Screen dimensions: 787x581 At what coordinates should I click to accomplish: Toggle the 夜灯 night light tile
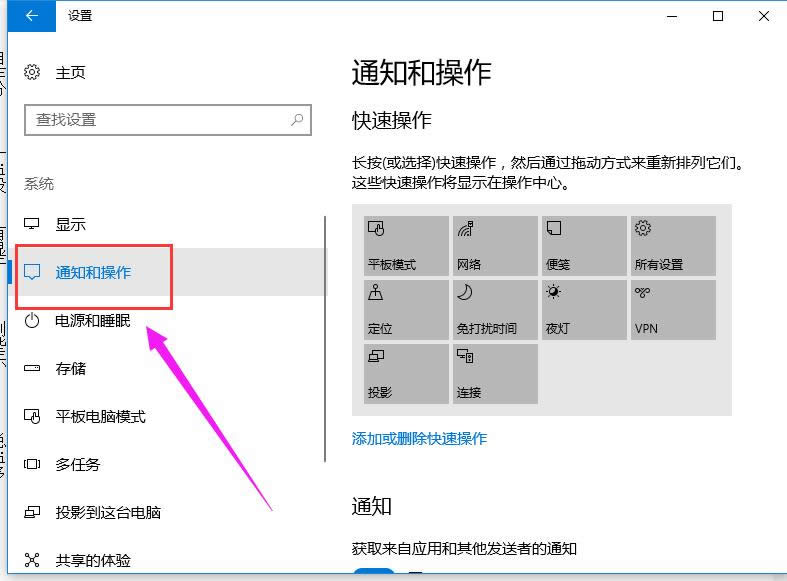click(x=583, y=309)
